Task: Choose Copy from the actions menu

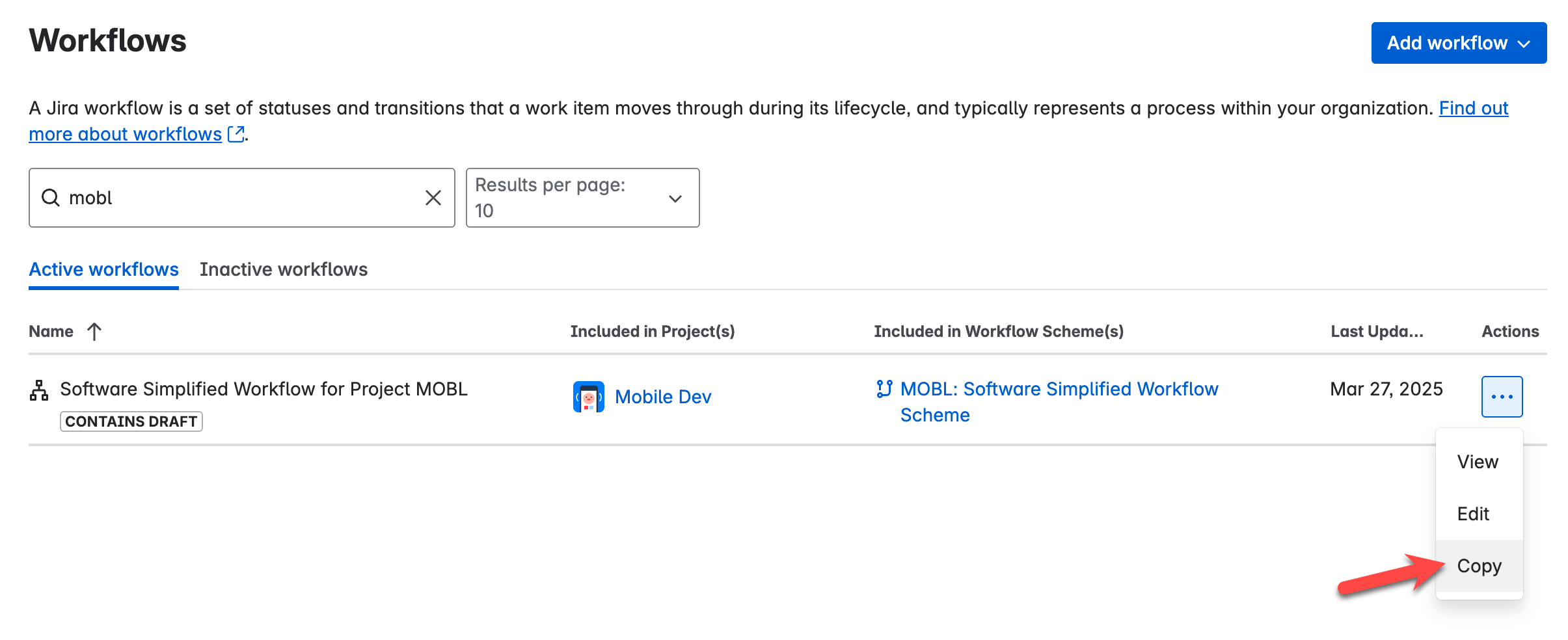Action: (x=1479, y=565)
